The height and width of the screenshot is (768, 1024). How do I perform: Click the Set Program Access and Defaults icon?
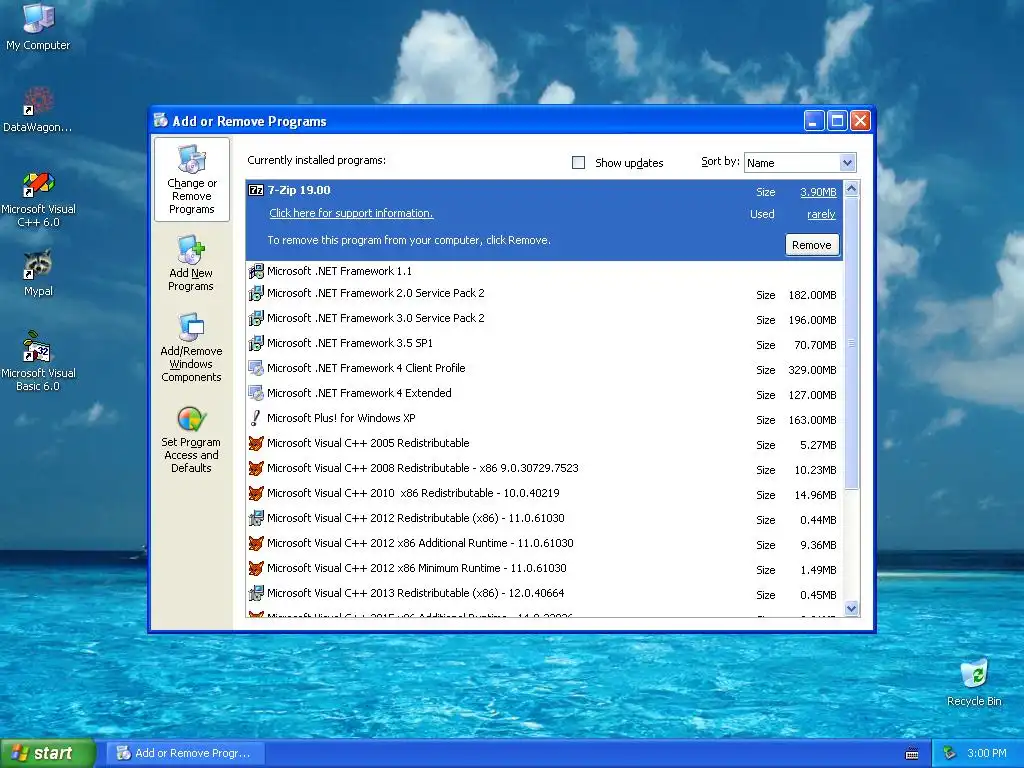coord(191,419)
